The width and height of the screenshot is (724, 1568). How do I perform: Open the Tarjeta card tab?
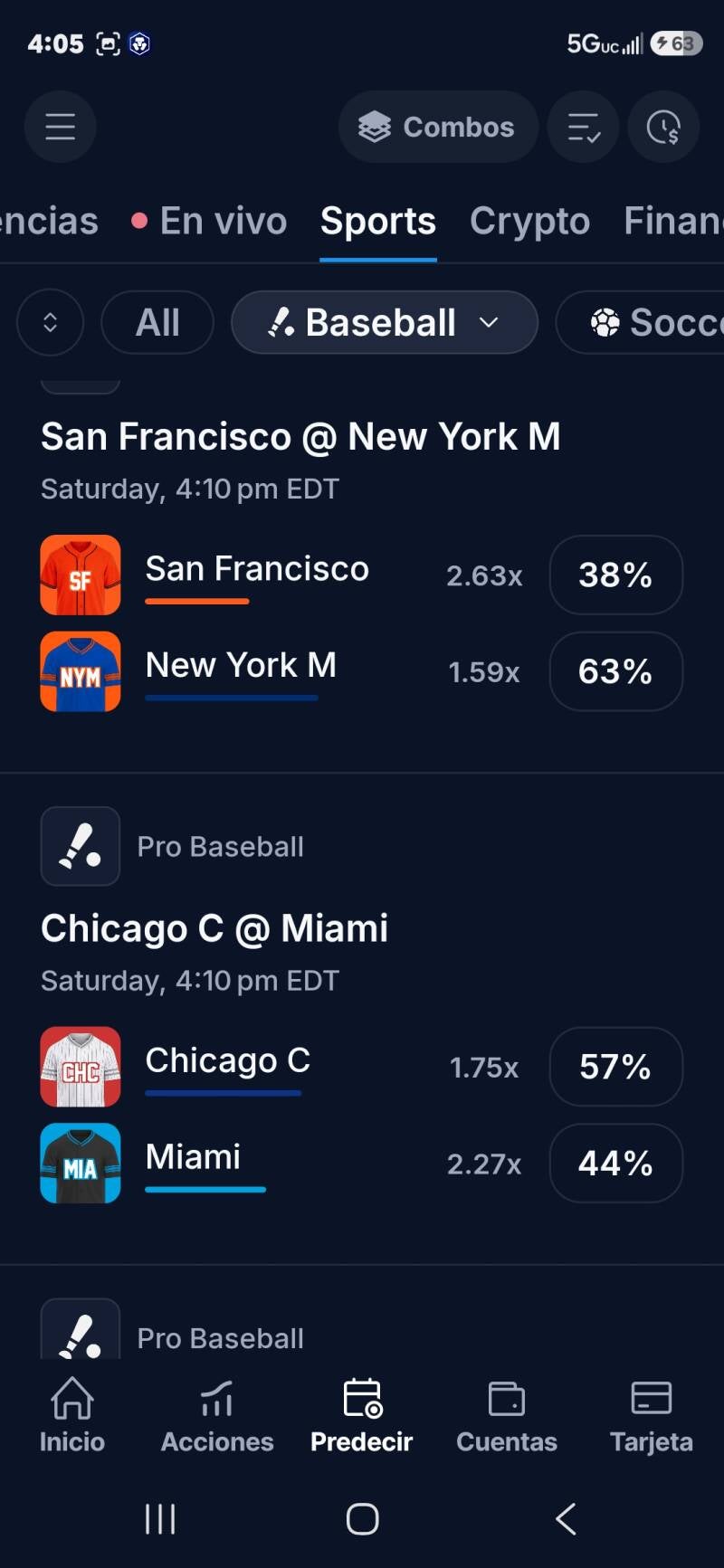(652, 1415)
